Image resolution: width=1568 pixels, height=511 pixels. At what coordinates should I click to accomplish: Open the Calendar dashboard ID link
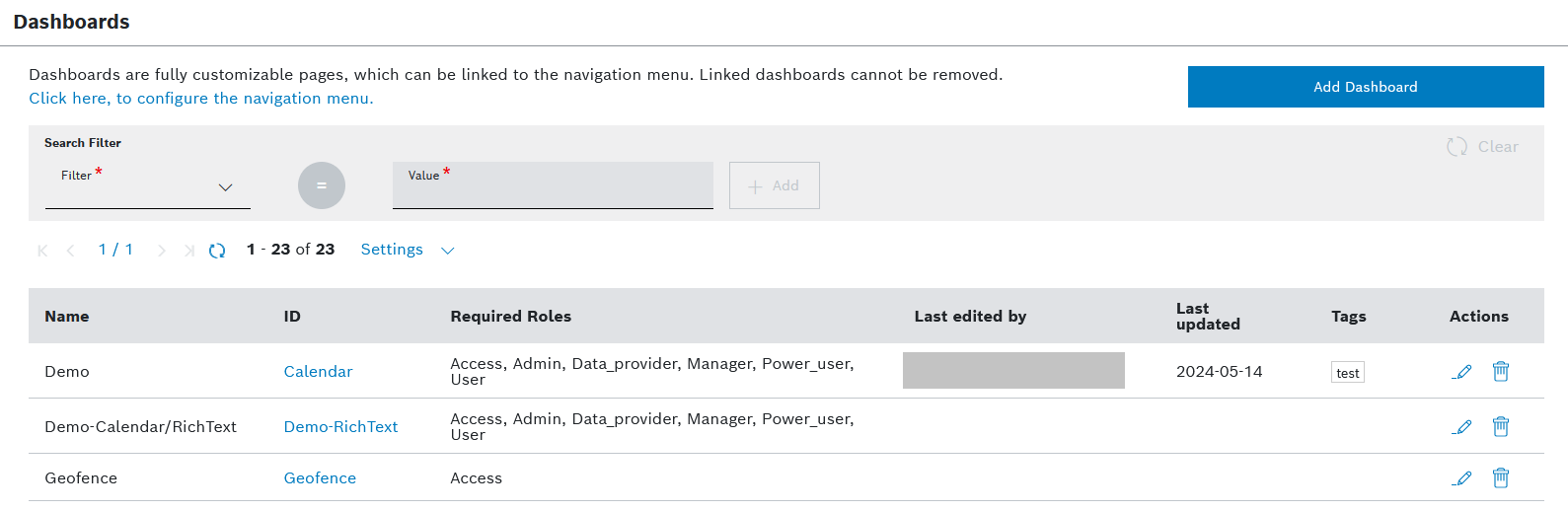[318, 372]
